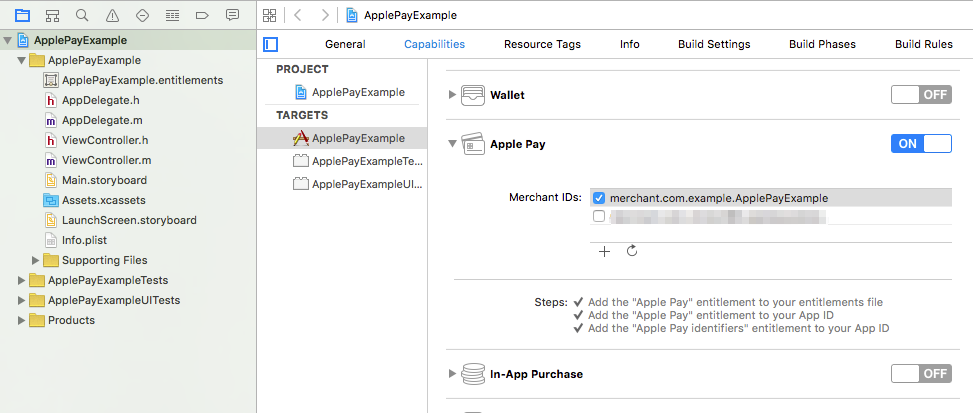Go back with the left chevron
Screen dimensions: 973x413
pyautogui.click(x=297, y=15)
